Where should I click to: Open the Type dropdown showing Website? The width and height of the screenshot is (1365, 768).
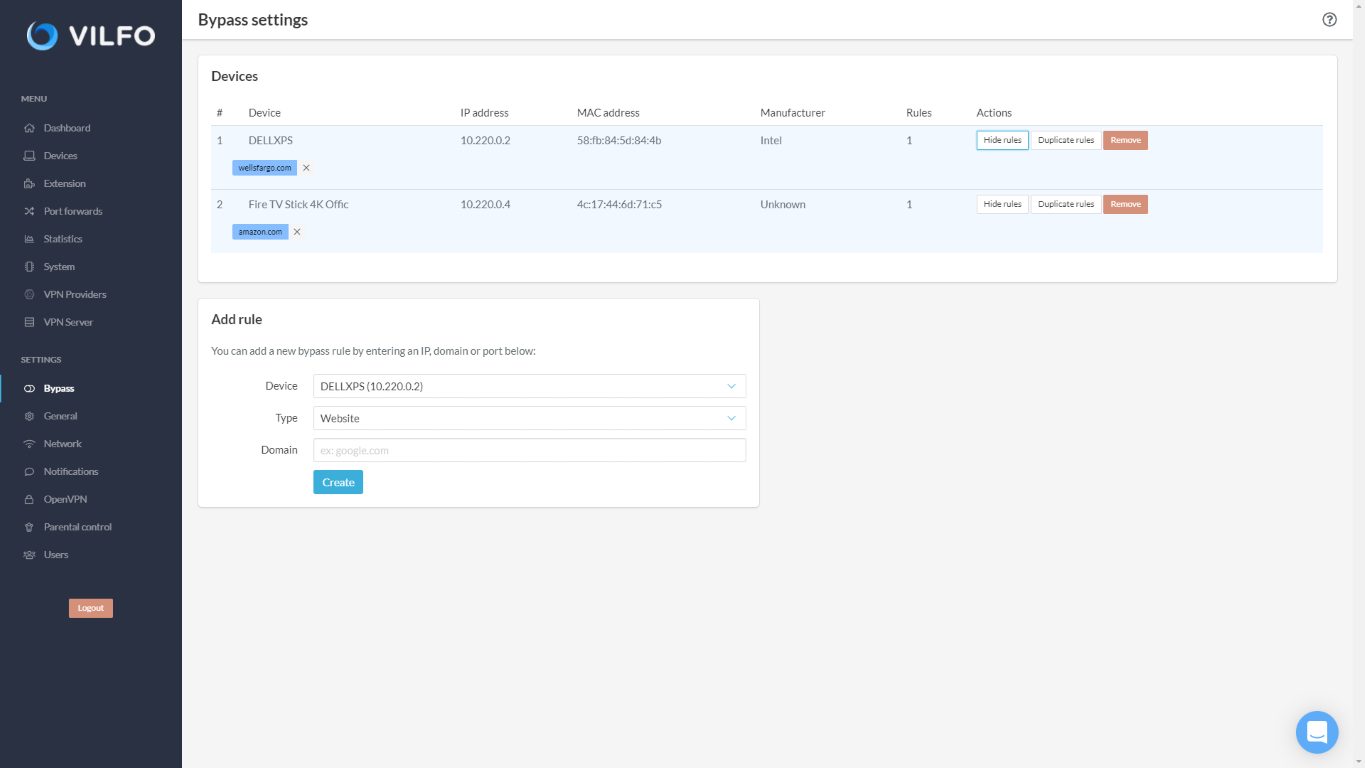click(x=529, y=418)
